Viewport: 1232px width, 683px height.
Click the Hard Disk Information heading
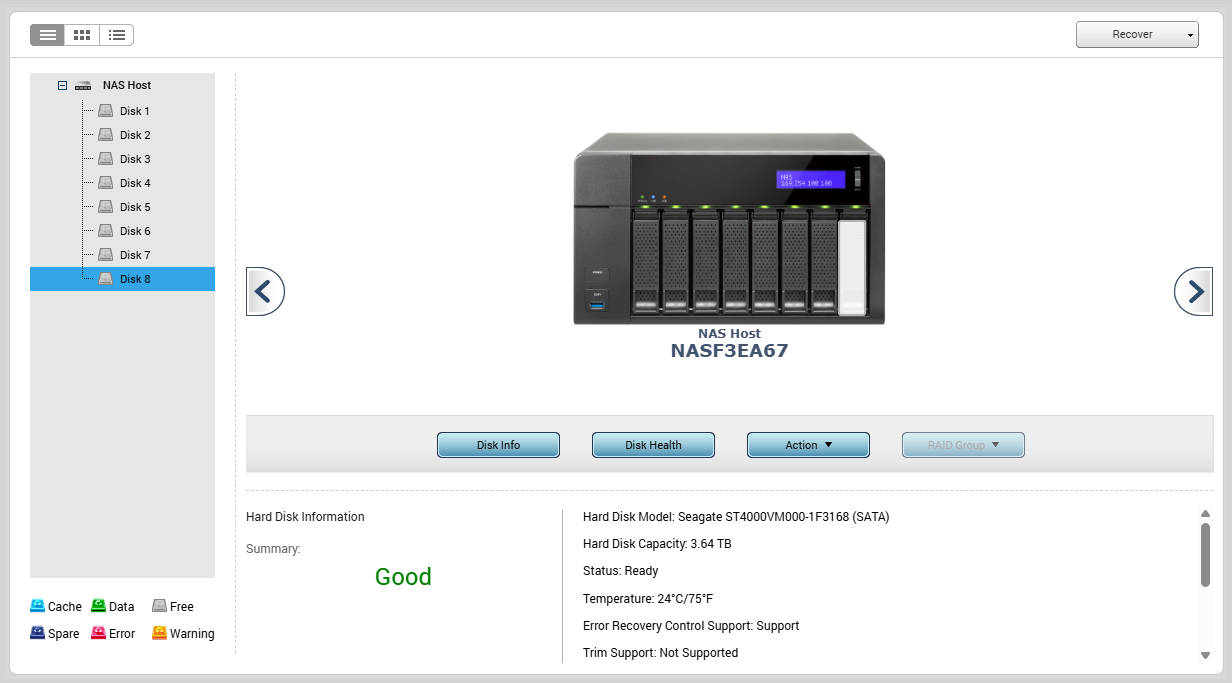305,517
